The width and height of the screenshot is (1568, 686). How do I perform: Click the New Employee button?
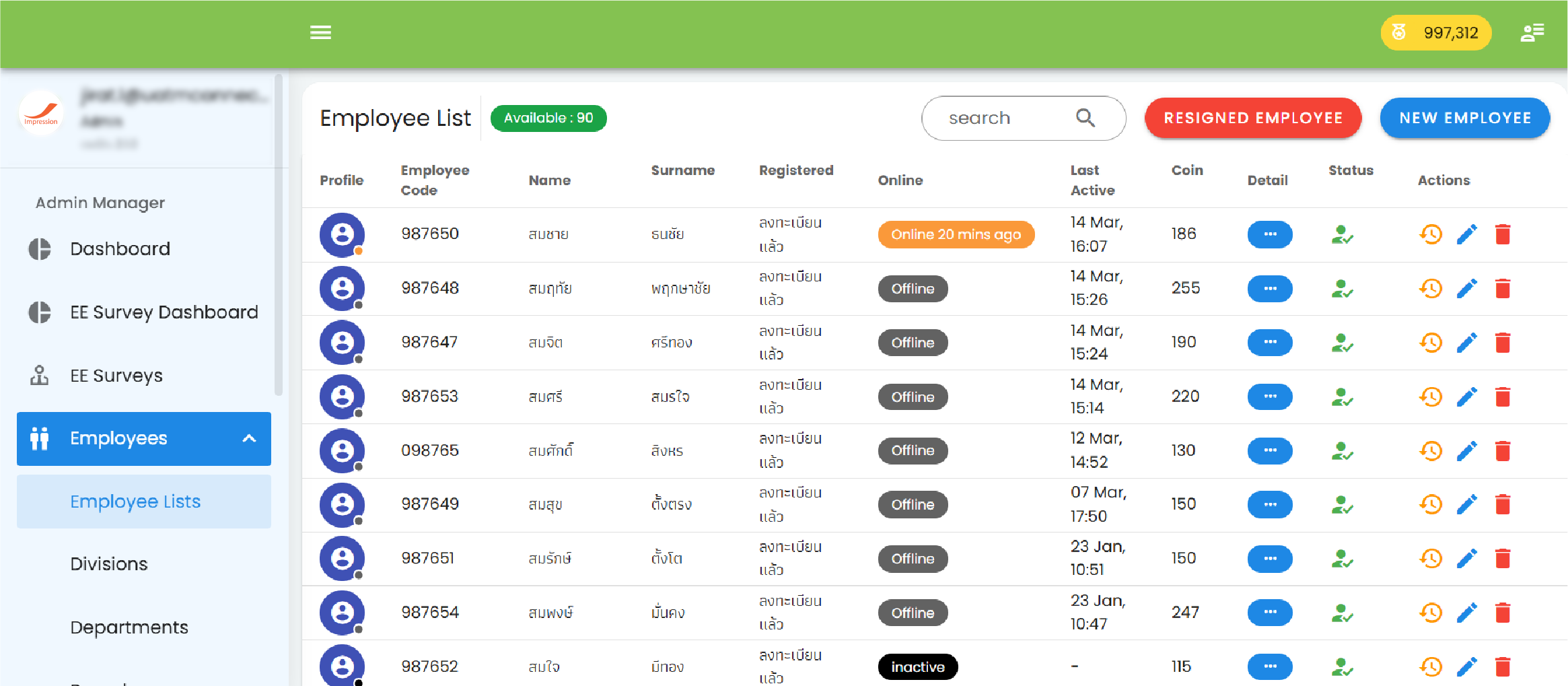tap(1465, 118)
